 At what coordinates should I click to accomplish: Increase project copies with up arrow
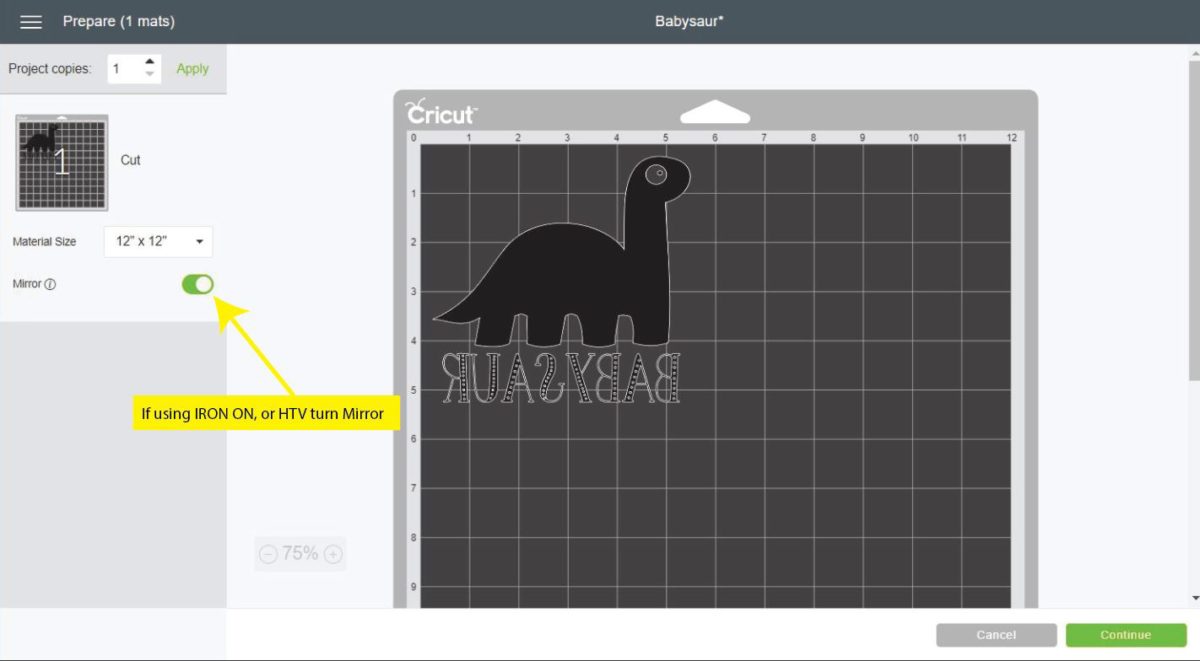point(150,62)
